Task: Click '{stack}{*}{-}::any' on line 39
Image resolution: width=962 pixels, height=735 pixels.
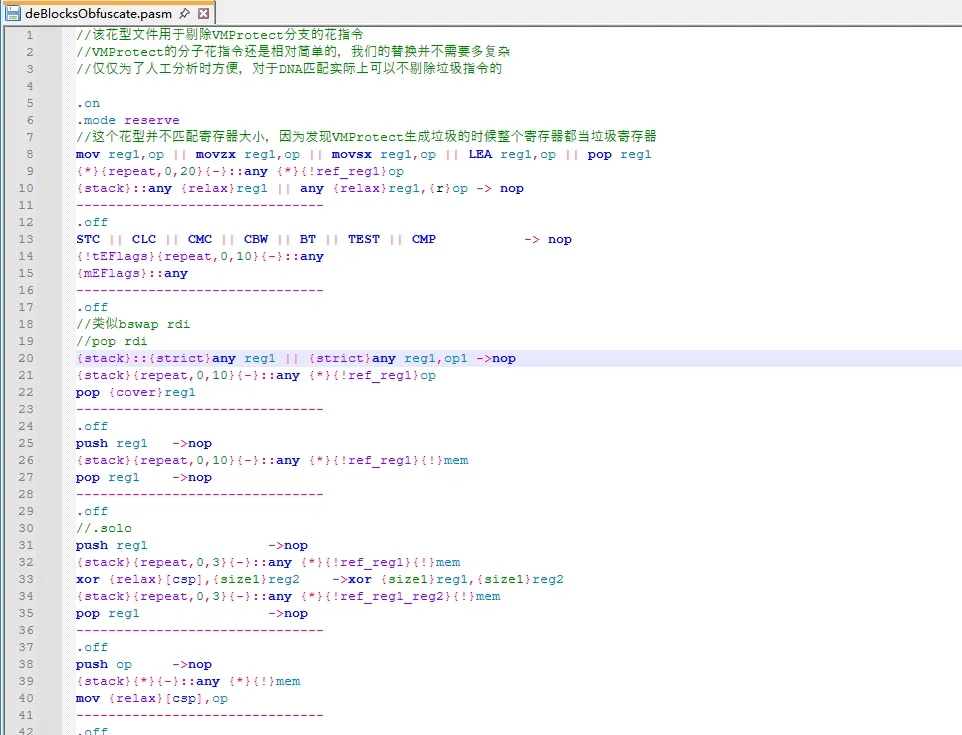Action: click(x=148, y=682)
